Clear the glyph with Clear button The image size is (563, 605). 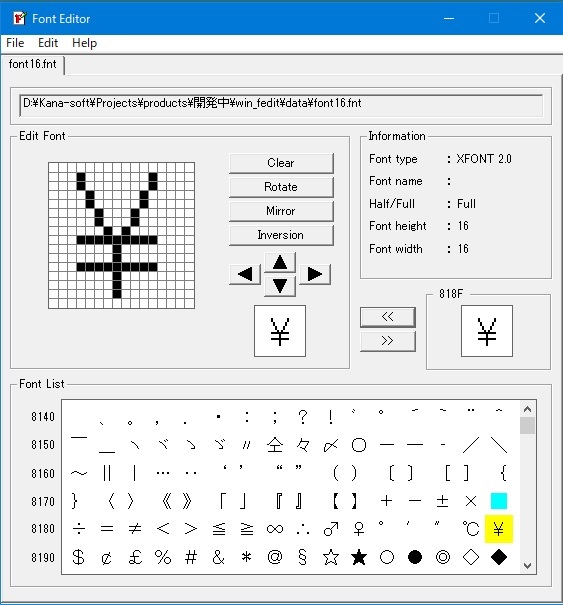[x=281, y=163]
